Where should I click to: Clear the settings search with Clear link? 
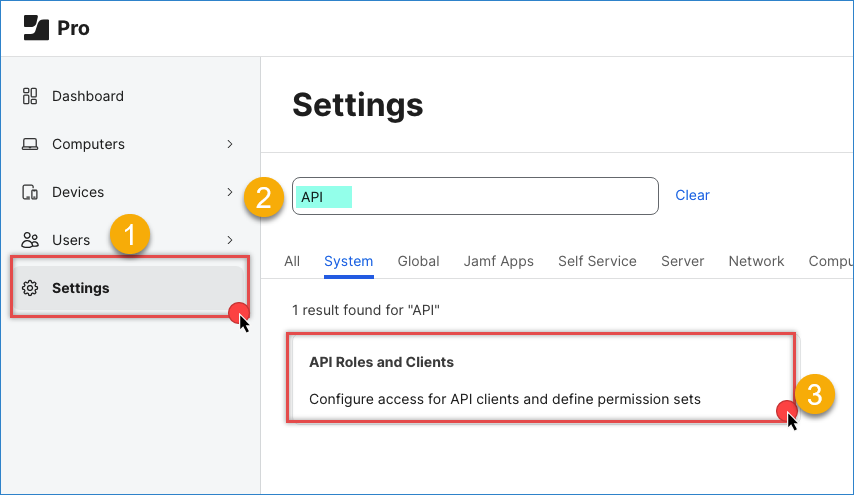(x=692, y=195)
